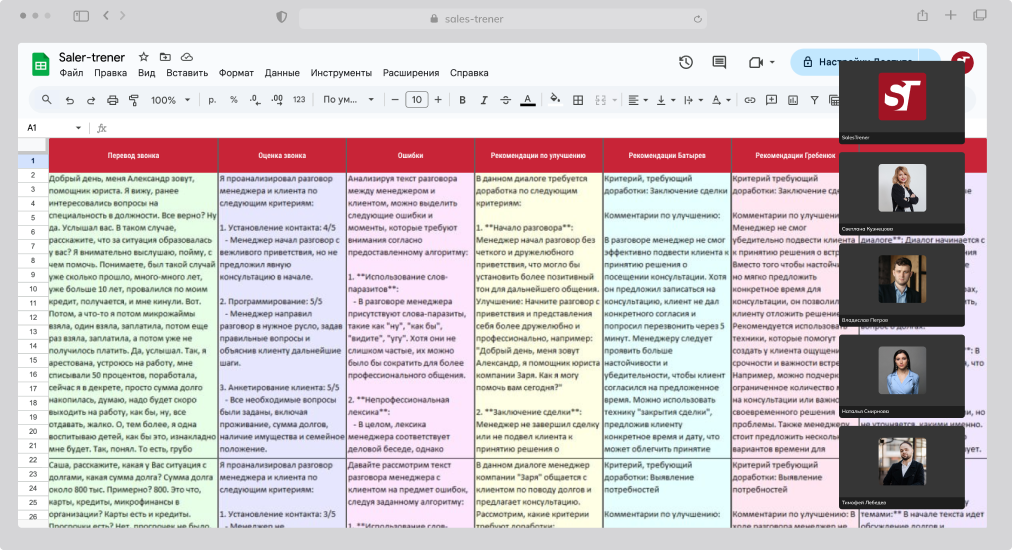Open the Данные menu
The height and width of the screenshot is (550, 1012).
pyautogui.click(x=282, y=73)
